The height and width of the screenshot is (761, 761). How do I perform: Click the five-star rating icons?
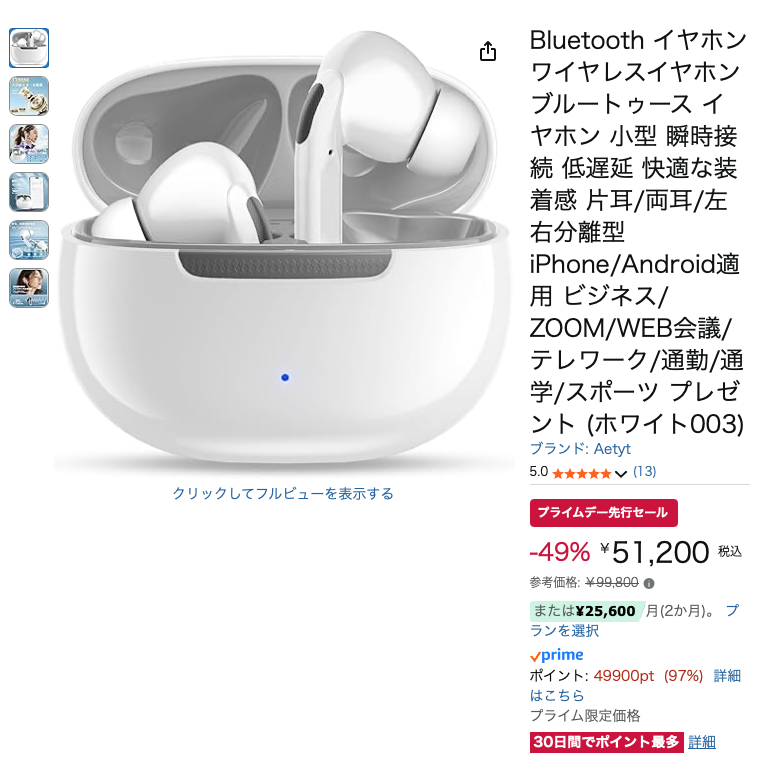point(581,474)
